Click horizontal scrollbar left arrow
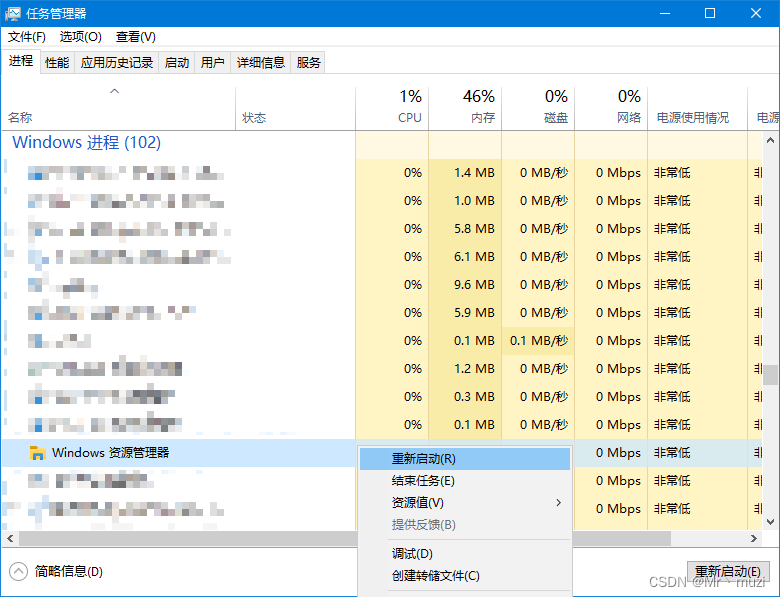The image size is (780, 597). (10, 538)
